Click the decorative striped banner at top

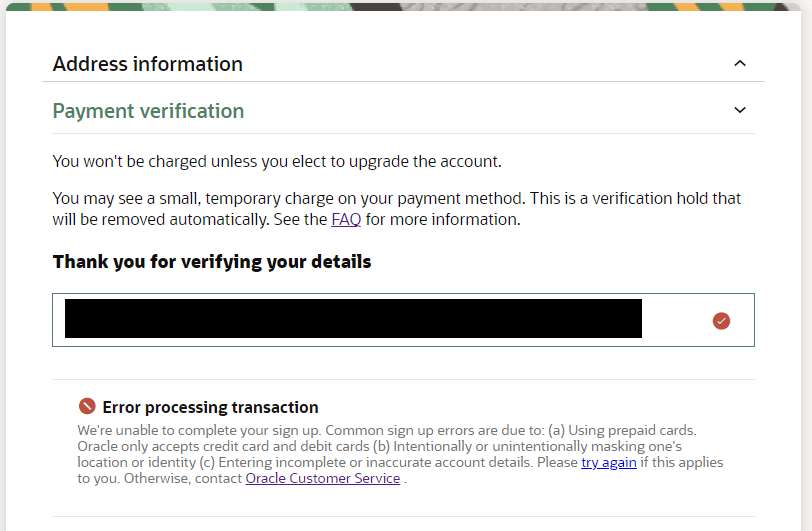coord(406,5)
